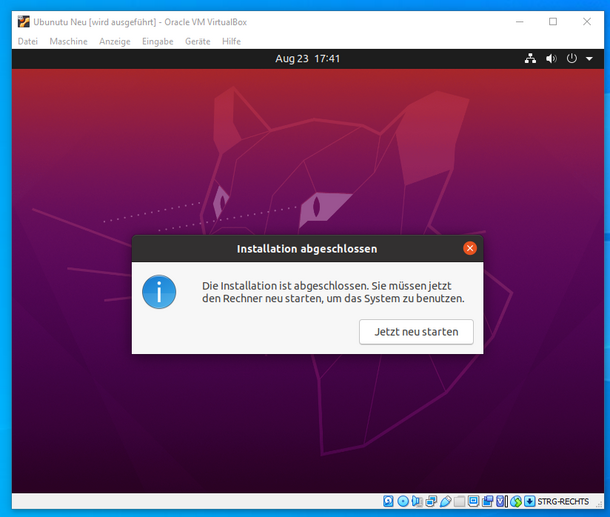Click the mouse integration icon in status bar
610x517 pixels.
pos(515,501)
